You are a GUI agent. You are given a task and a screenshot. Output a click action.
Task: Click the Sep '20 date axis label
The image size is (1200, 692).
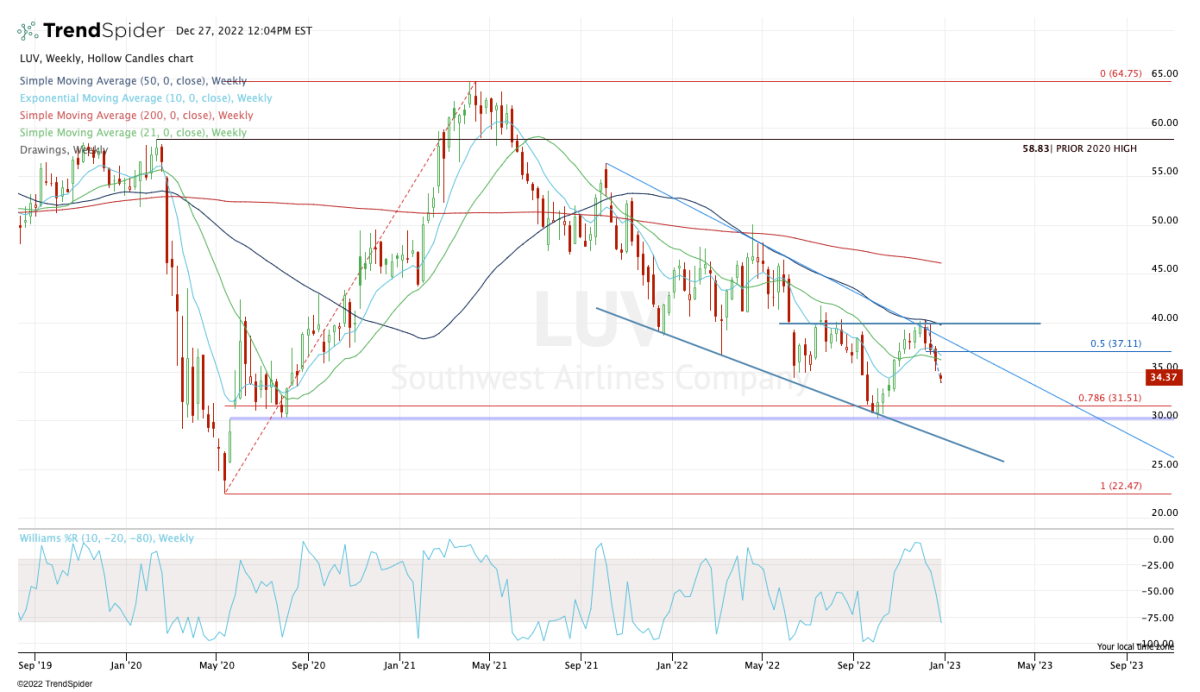click(x=310, y=664)
